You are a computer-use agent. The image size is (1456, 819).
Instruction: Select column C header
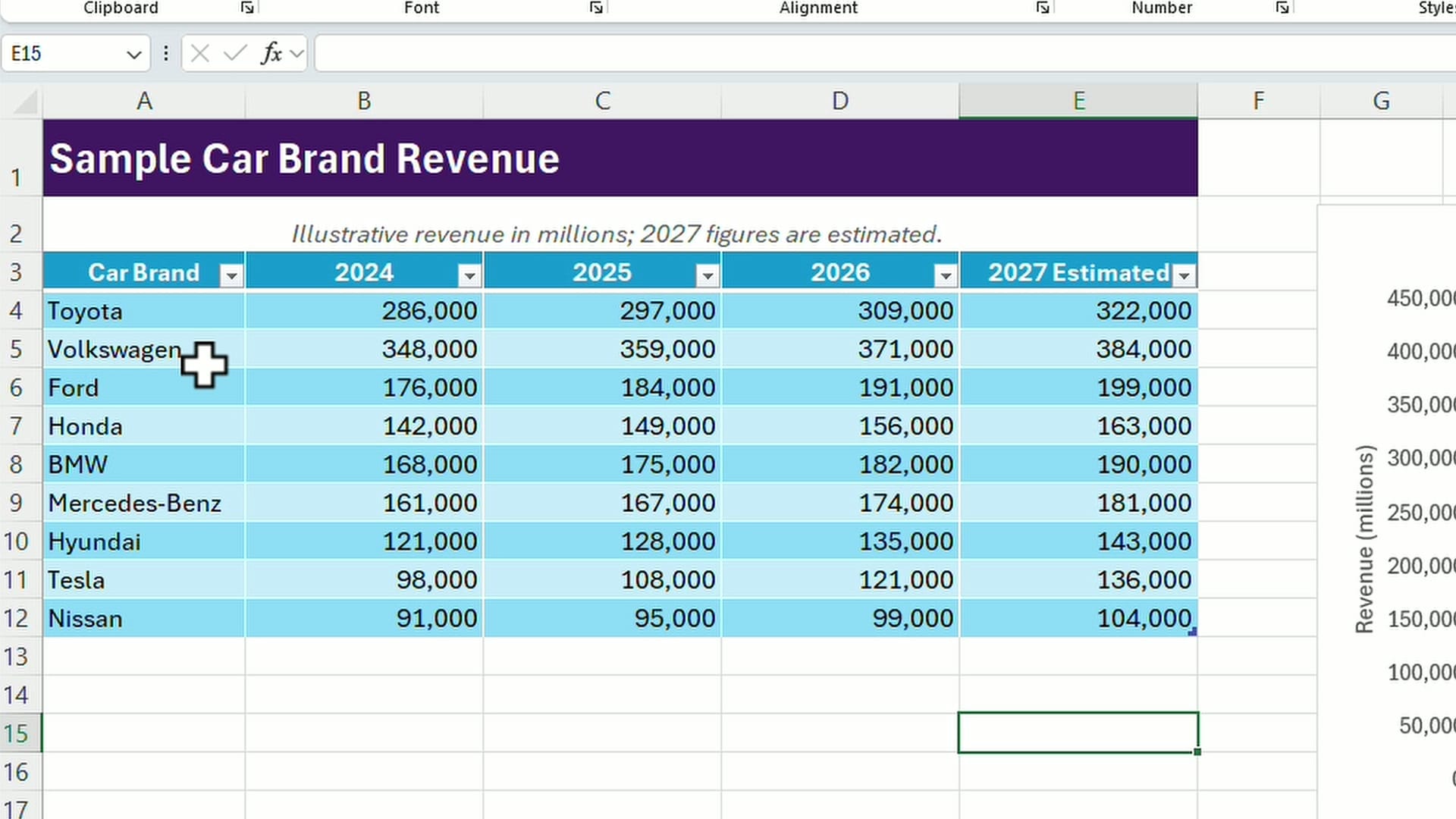click(602, 101)
